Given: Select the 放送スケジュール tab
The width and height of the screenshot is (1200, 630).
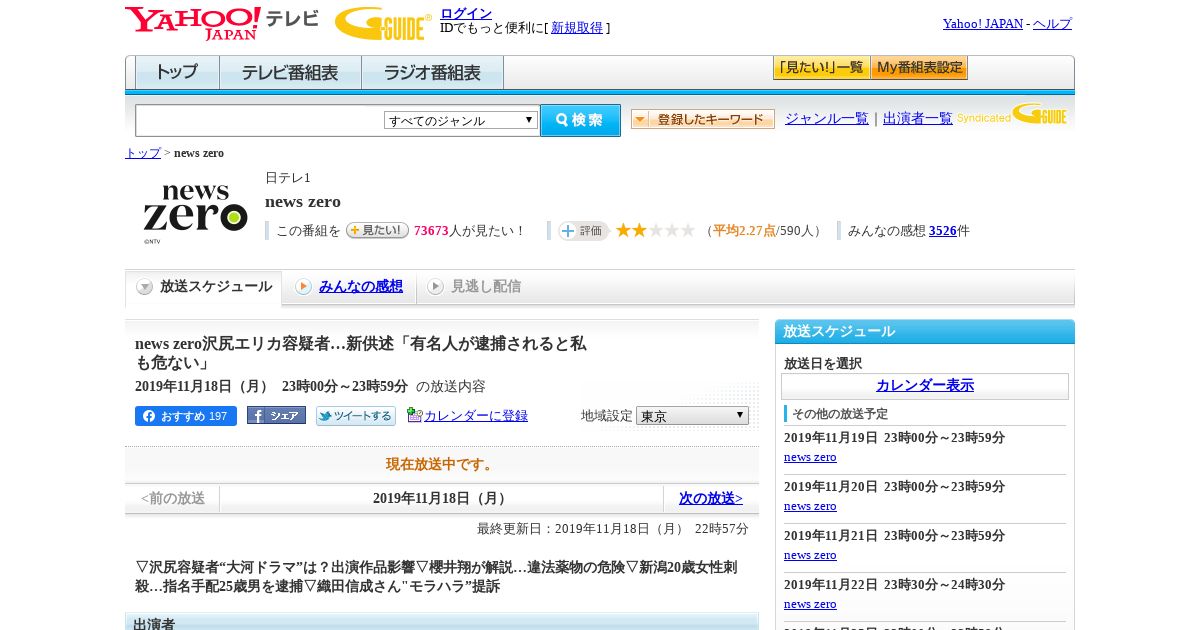Looking at the screenshot, I should [x=204, y=287].
